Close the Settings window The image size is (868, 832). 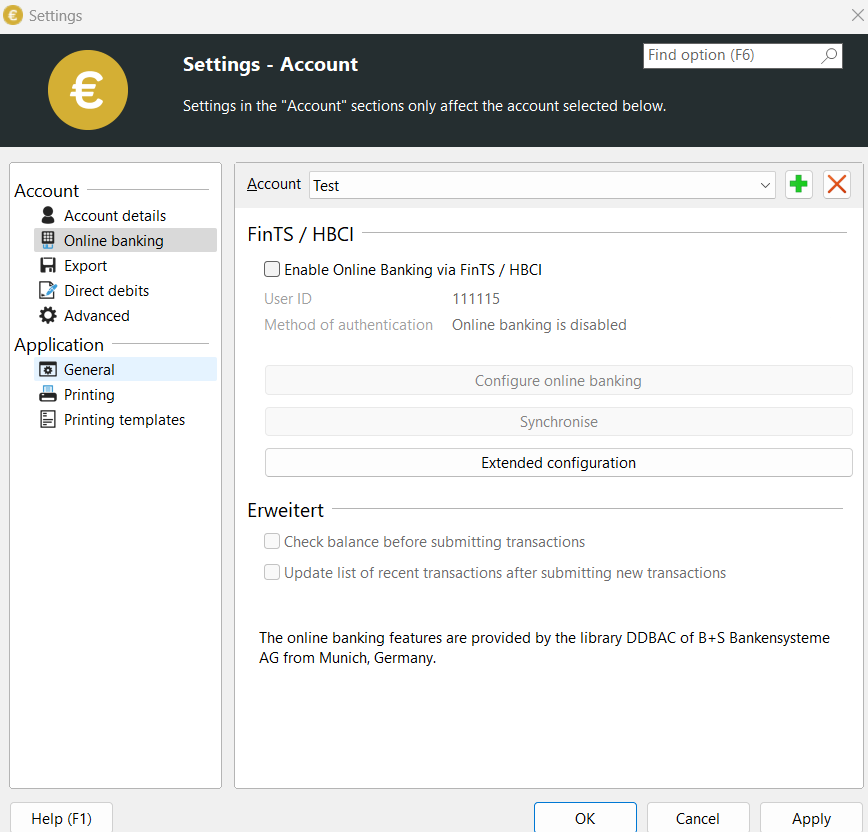click(857, 15)
